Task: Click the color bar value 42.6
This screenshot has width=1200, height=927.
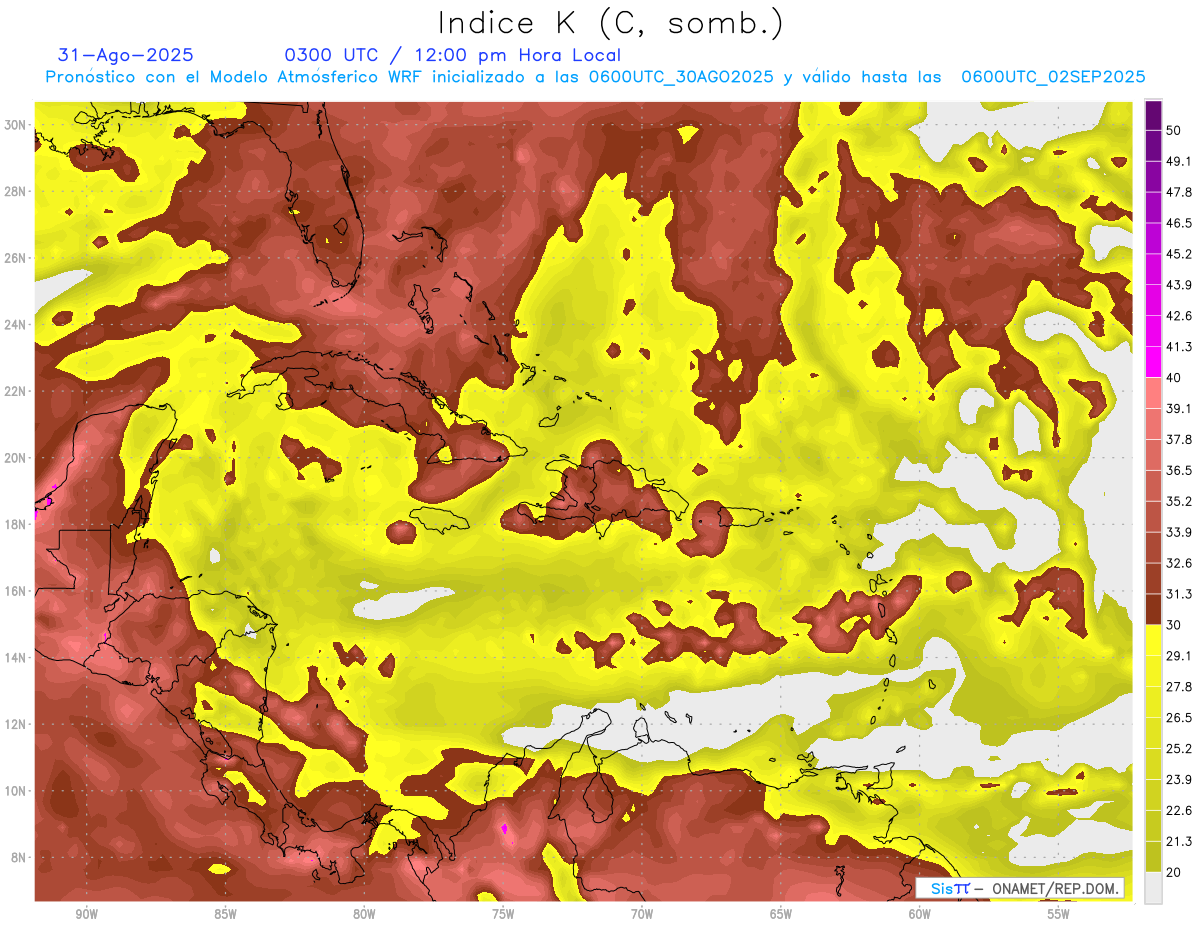Action: point(1179,316)
